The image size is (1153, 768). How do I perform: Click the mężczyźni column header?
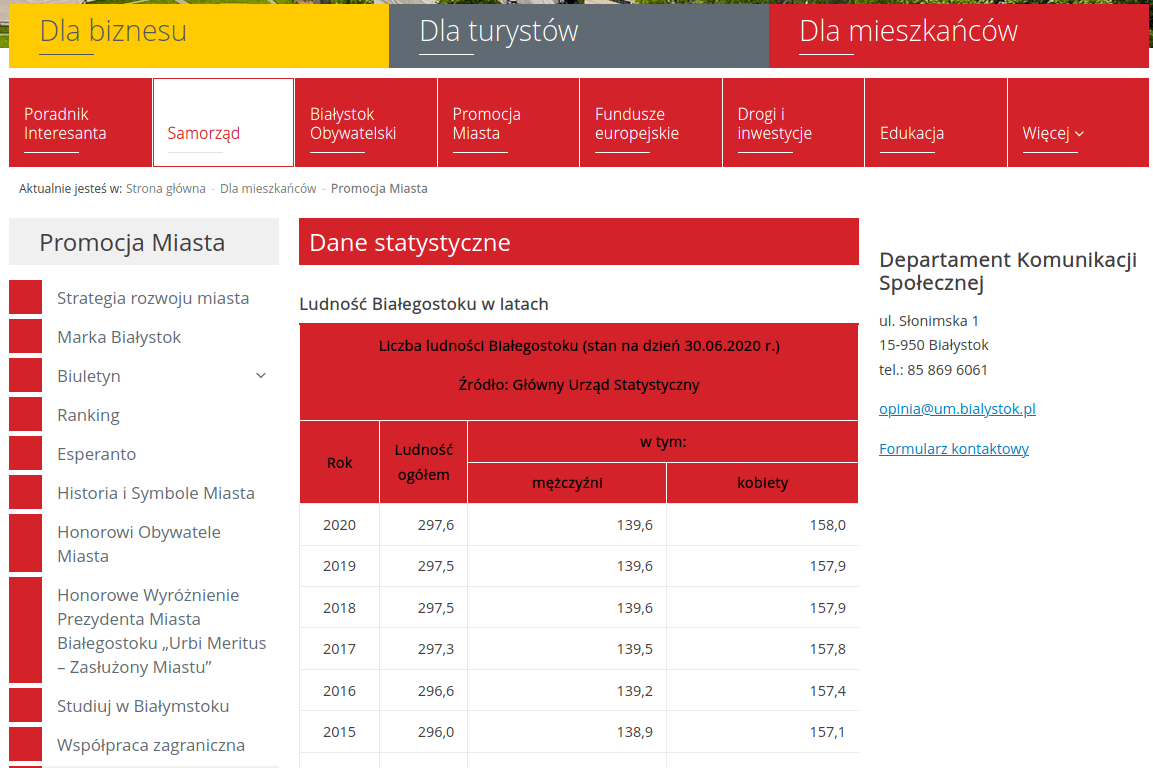click(x=567, y=483)
